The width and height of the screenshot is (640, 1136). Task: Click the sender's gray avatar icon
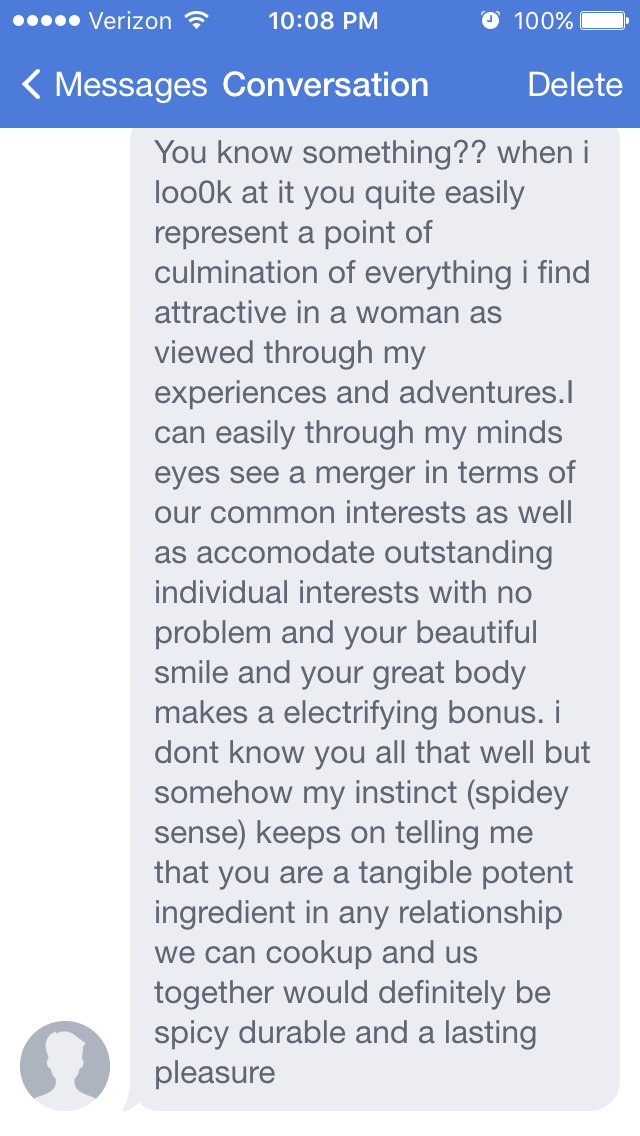point(65,1066)
